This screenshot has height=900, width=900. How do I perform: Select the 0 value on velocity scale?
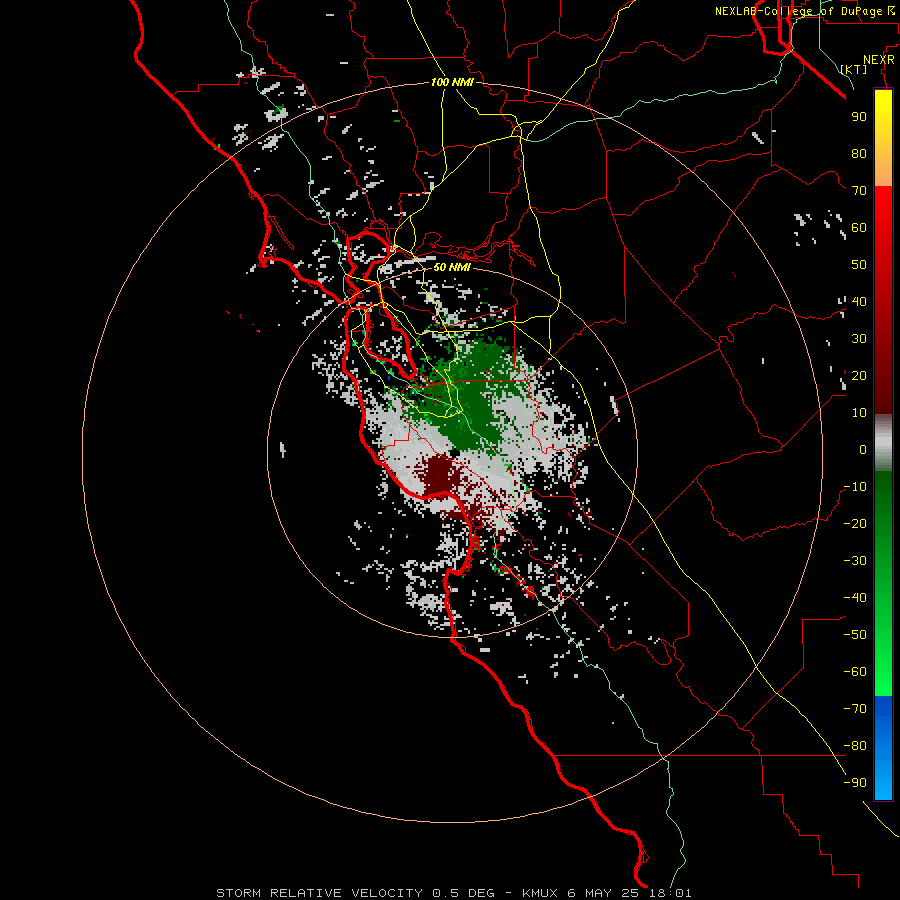pos(863,449)
